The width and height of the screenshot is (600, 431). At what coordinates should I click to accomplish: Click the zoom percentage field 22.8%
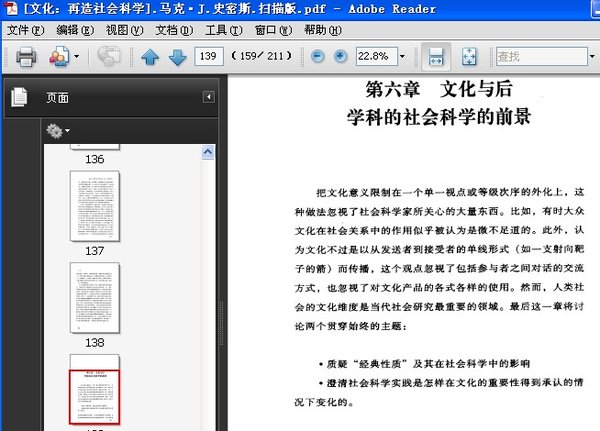tap(377, 56)
